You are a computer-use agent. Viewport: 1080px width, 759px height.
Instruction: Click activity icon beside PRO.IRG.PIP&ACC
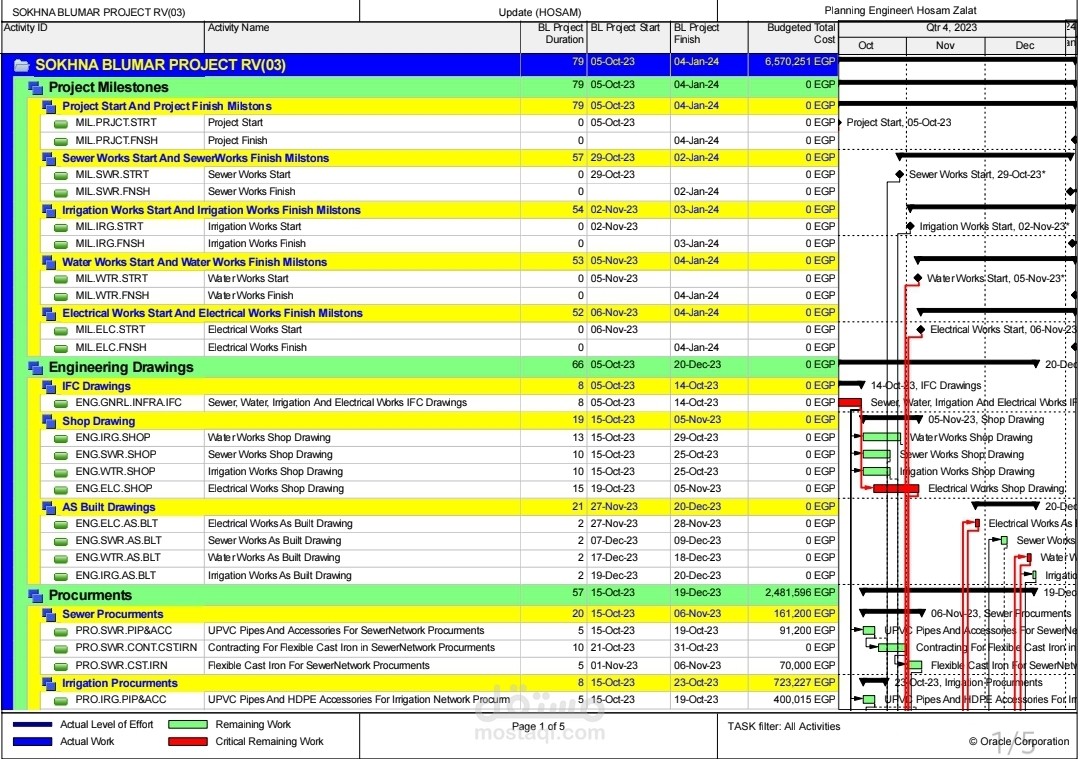coord(61,700)
